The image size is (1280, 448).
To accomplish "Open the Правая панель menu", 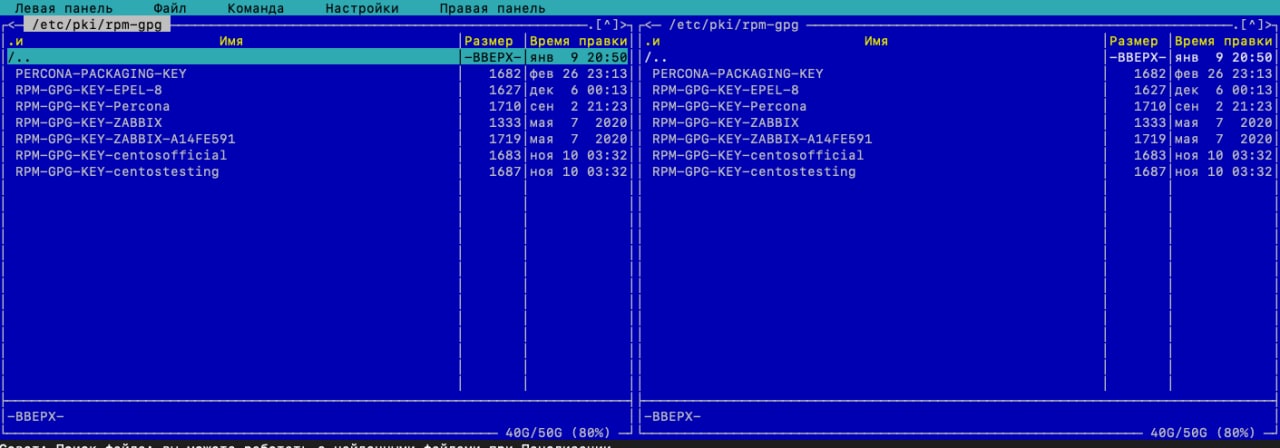I will (x=492, y=8).
